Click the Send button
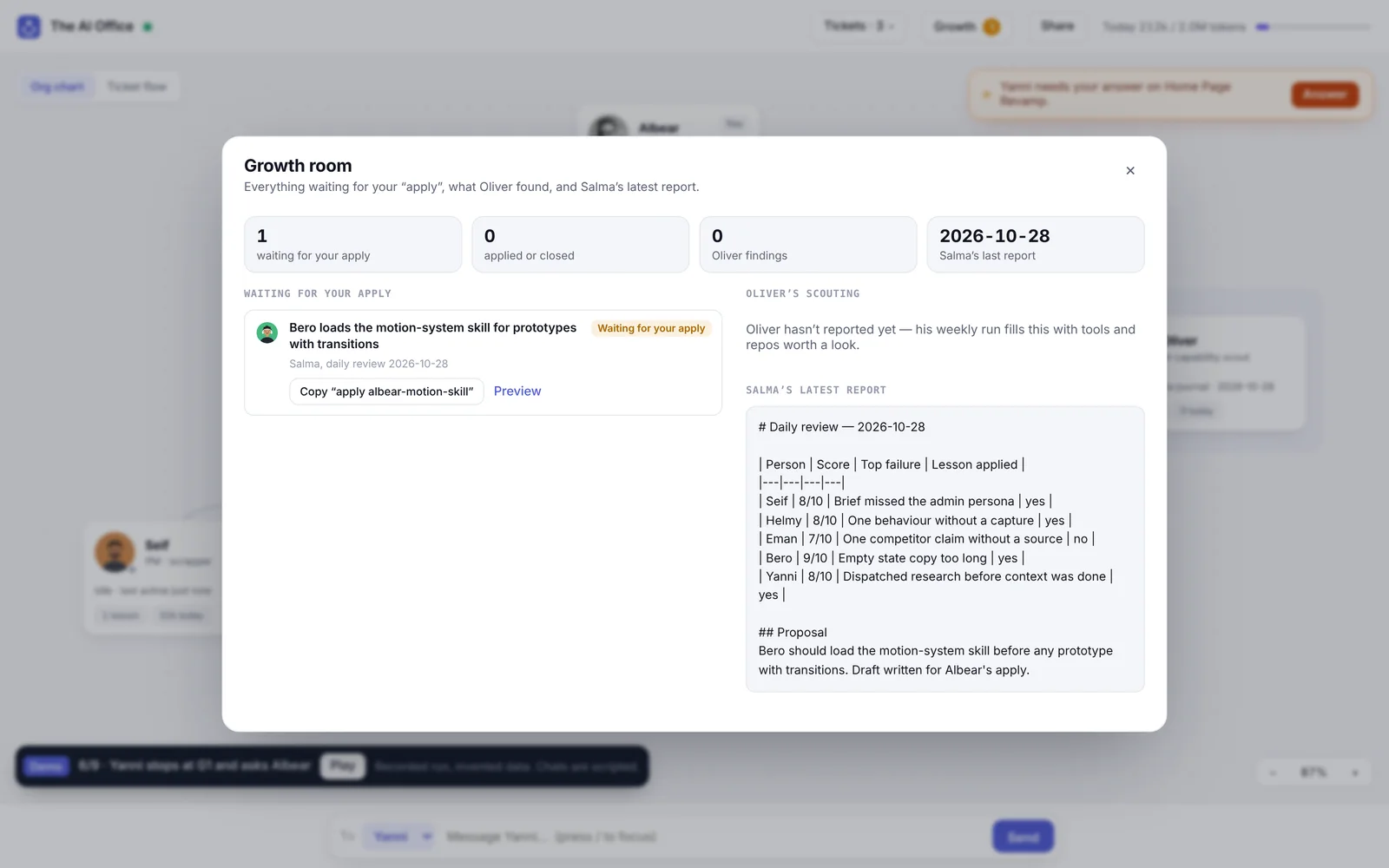The height and width of the screenshot is (868, 1389). [1023, 837]
